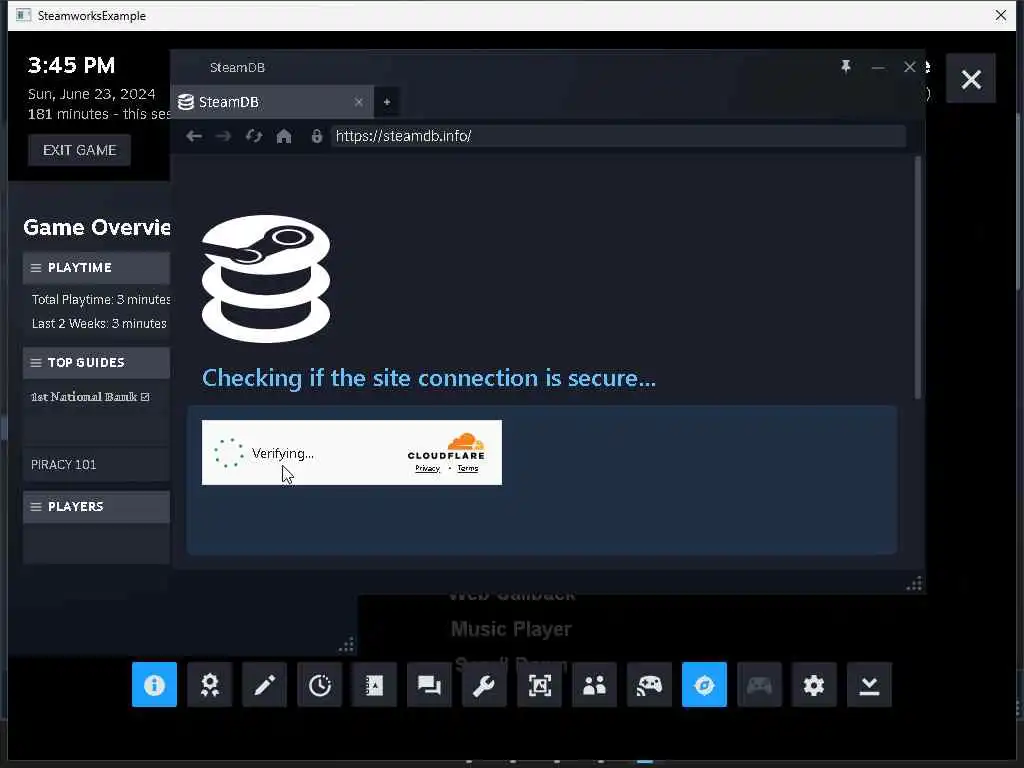Click the large SteamDB logo

[266, 278]
